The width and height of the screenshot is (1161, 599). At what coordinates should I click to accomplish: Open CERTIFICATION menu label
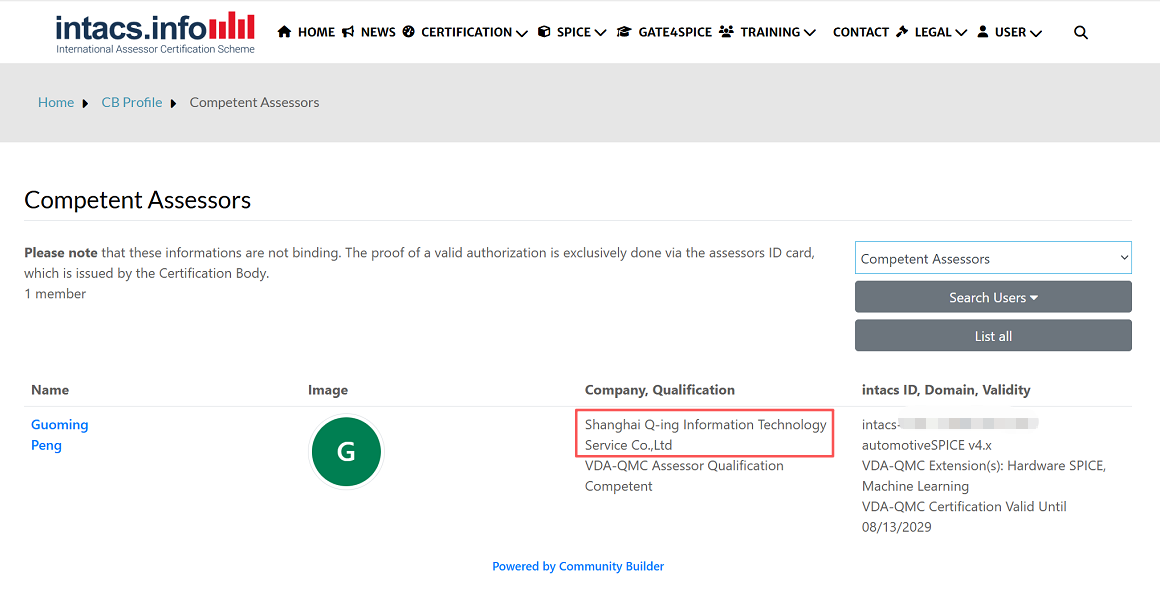pyautogui.click(x=466, y=32)
